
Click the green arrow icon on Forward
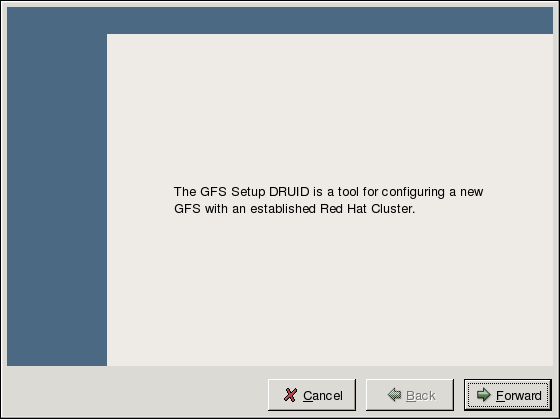coord(484,395)
